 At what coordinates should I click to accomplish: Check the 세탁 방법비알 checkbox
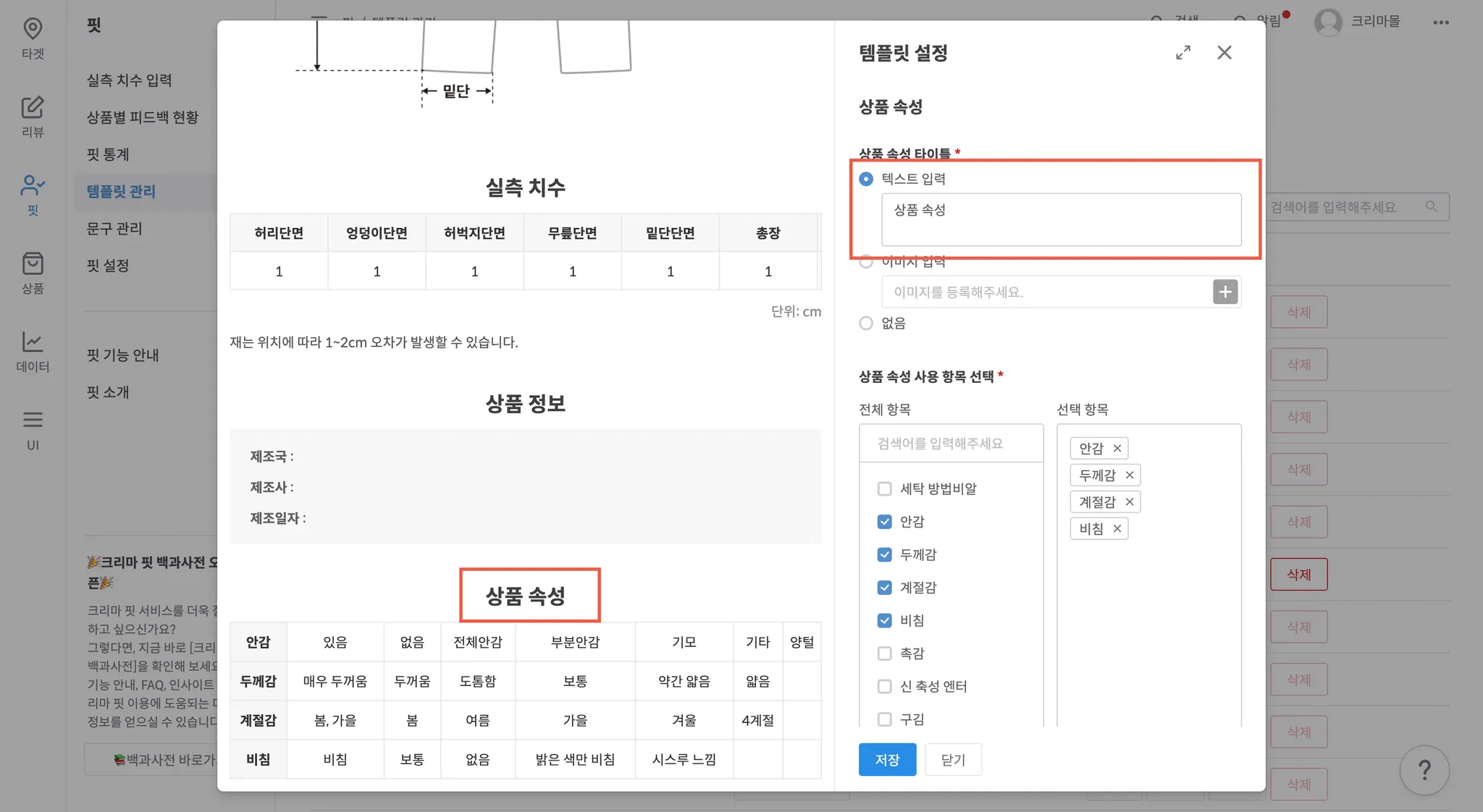coord(884,489)
